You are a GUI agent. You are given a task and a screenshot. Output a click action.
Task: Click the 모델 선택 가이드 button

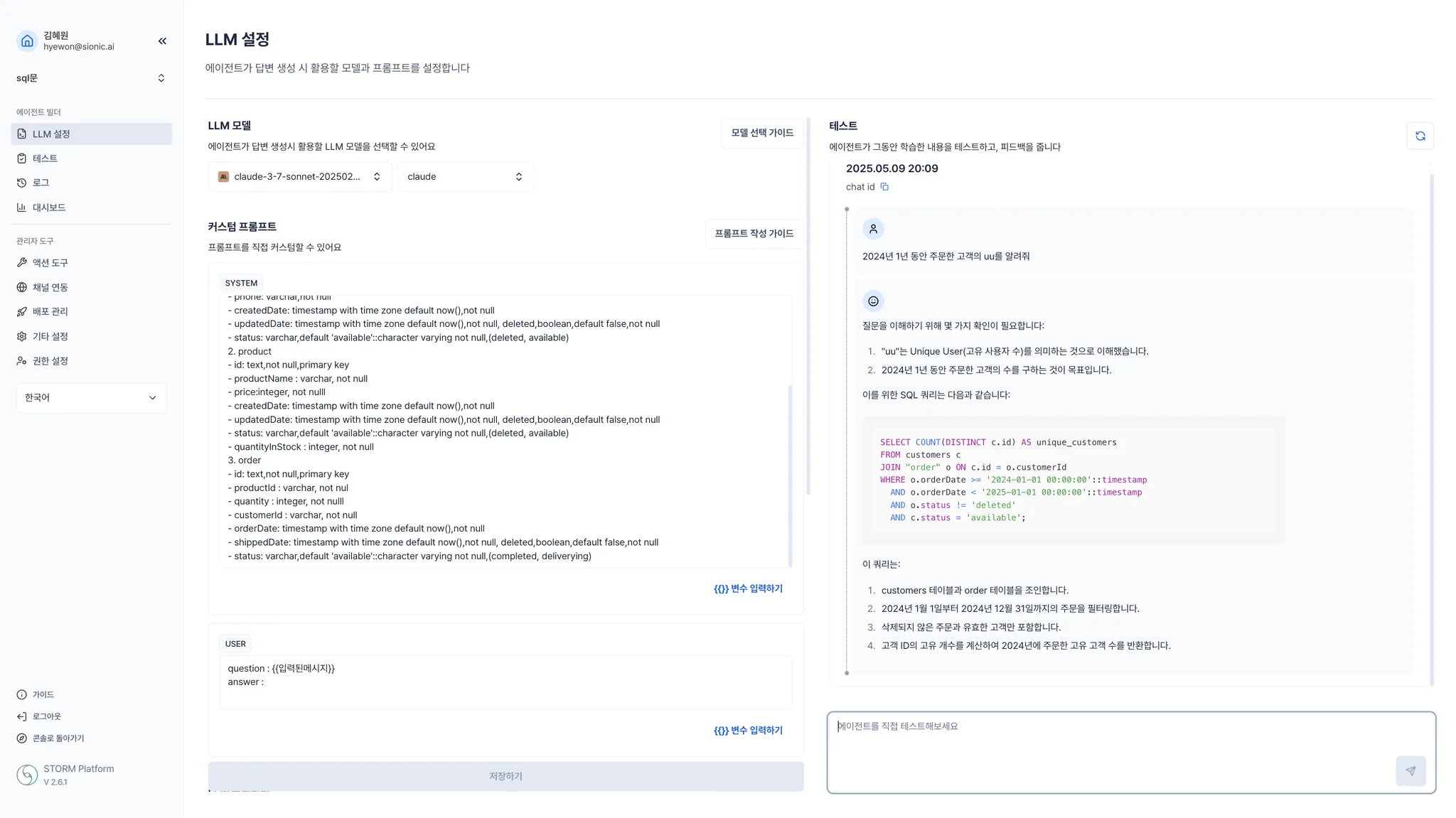coord(762,133)
